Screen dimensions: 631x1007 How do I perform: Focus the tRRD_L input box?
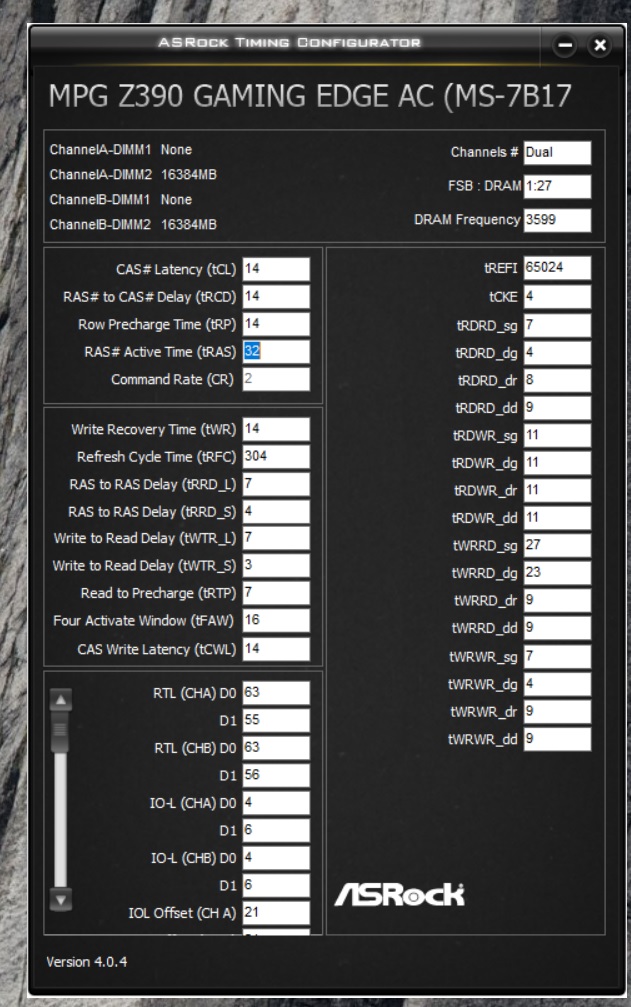coord(276,484)
